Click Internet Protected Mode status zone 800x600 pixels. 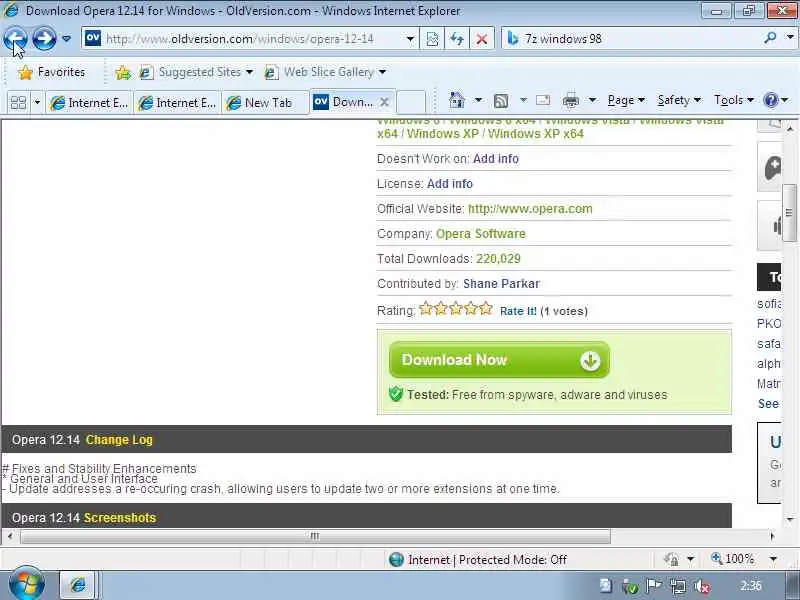(x=478, y=560)
